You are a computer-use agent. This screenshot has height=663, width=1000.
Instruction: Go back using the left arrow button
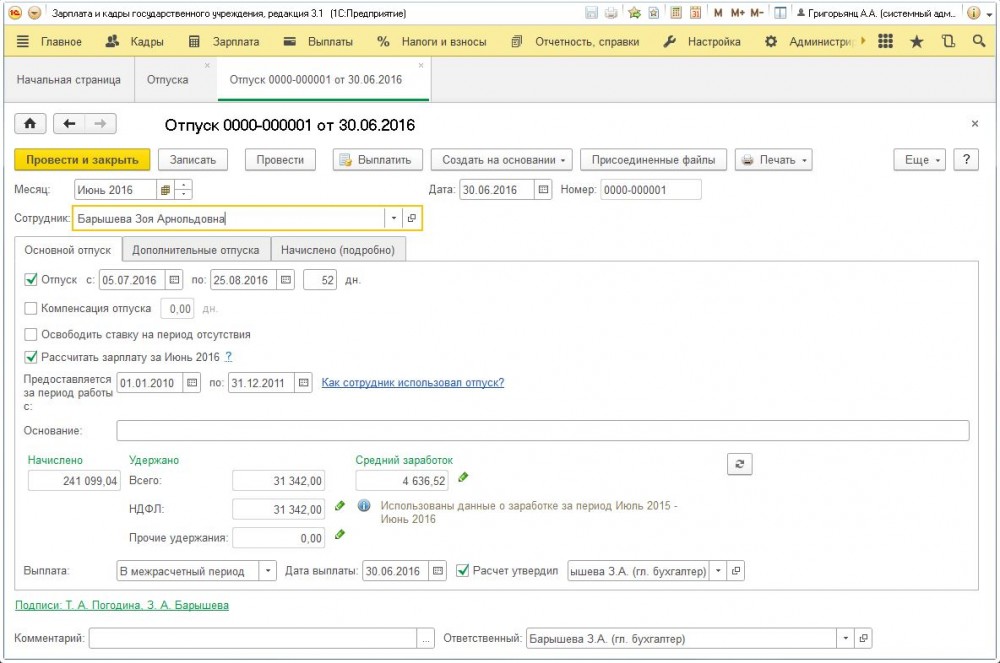pyautogui.click(x=69, y=124)
